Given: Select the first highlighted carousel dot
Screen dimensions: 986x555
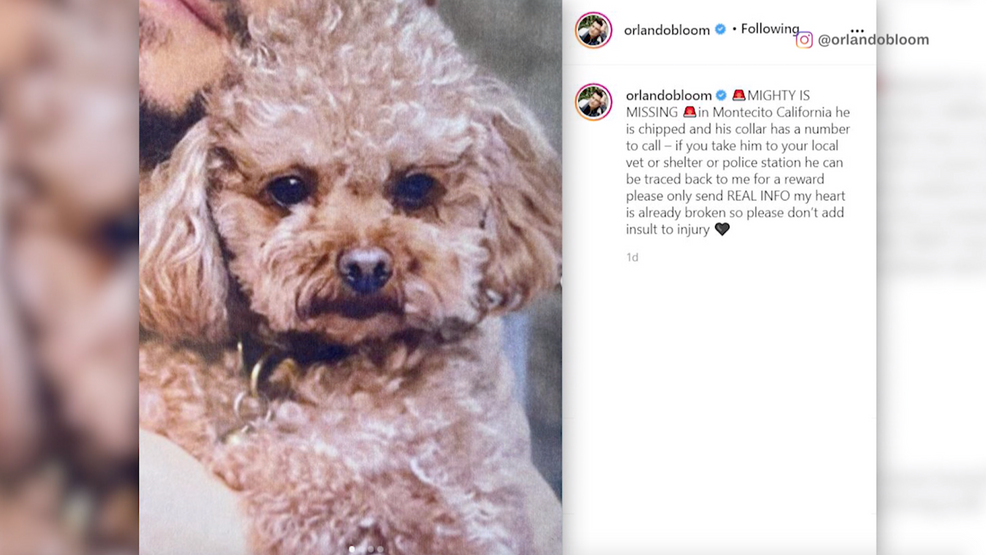Looking at the screenshot, I should click(352, 549).
